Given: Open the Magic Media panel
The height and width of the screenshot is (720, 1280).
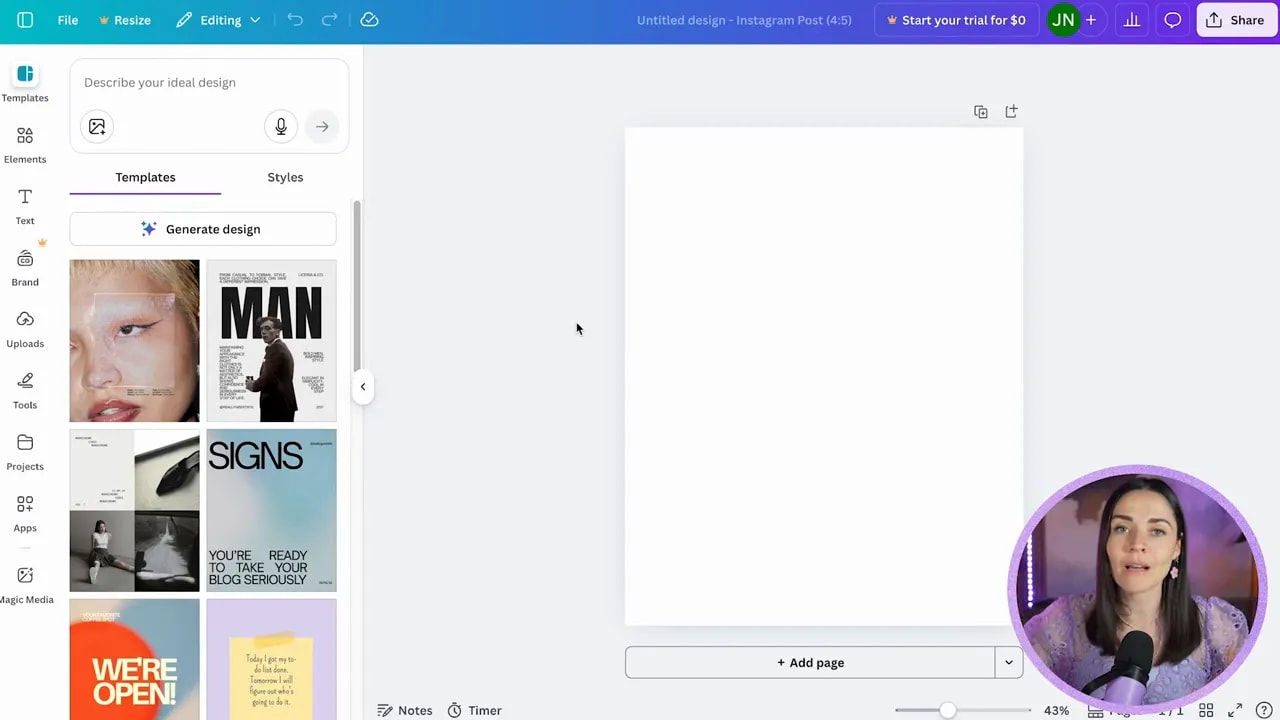Looking at the screenshot, I should [25, 584].
